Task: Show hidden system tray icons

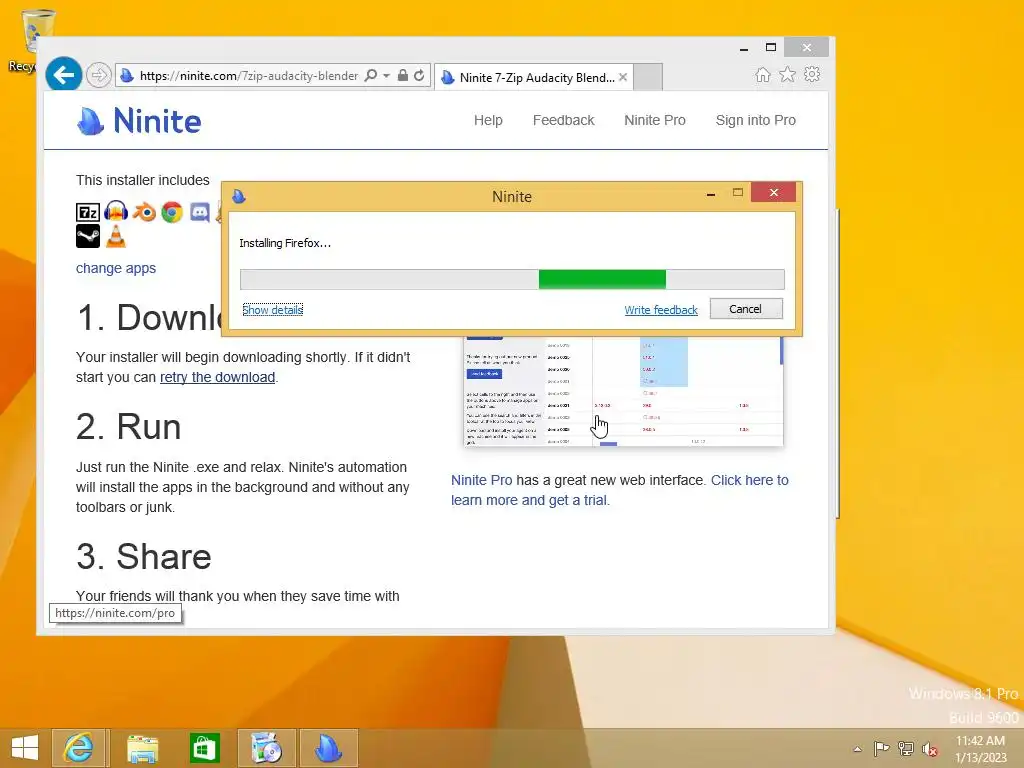Action: [x=857, y=749]
